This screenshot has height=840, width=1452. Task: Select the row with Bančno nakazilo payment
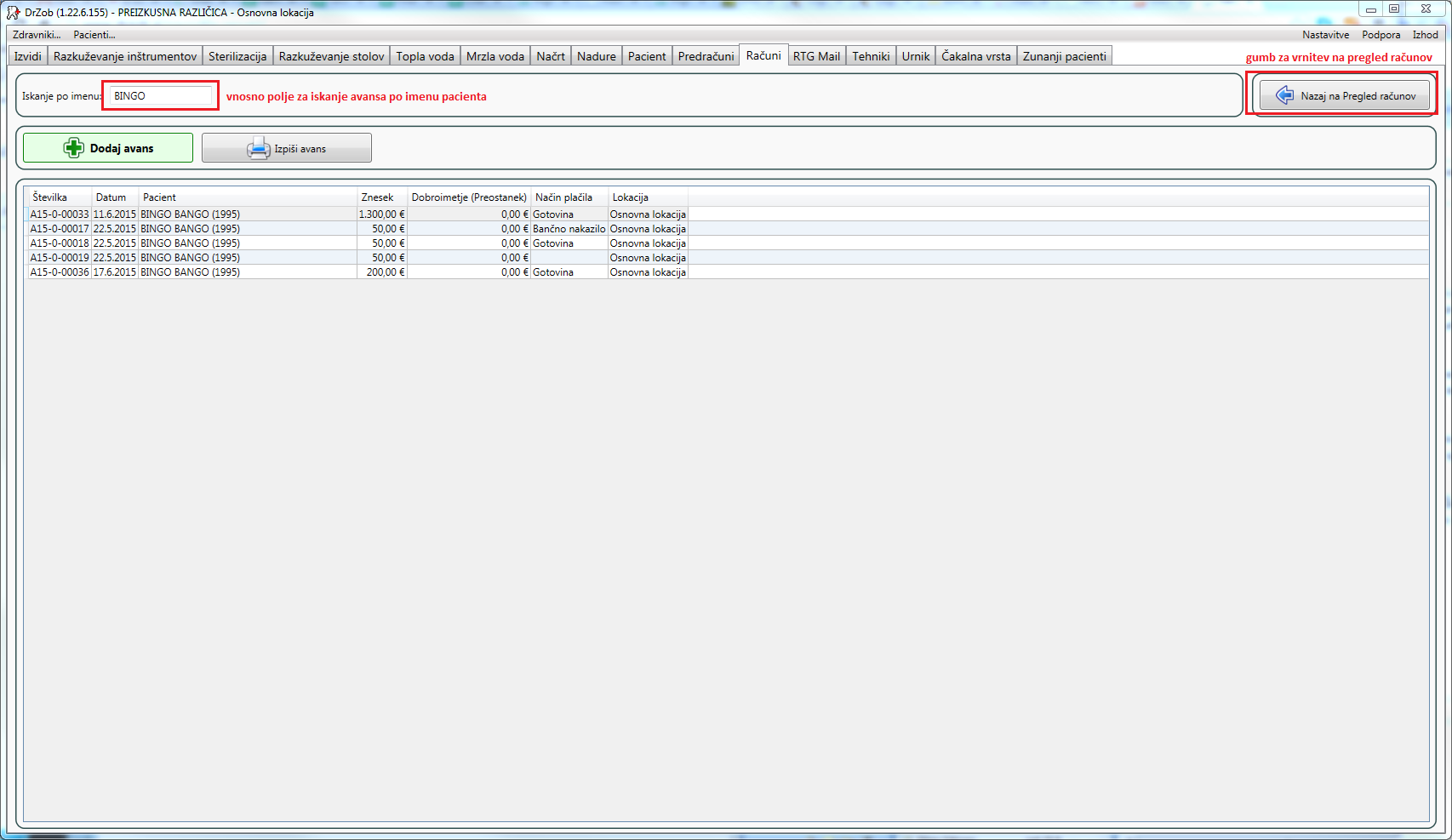[x=569, y=229]
